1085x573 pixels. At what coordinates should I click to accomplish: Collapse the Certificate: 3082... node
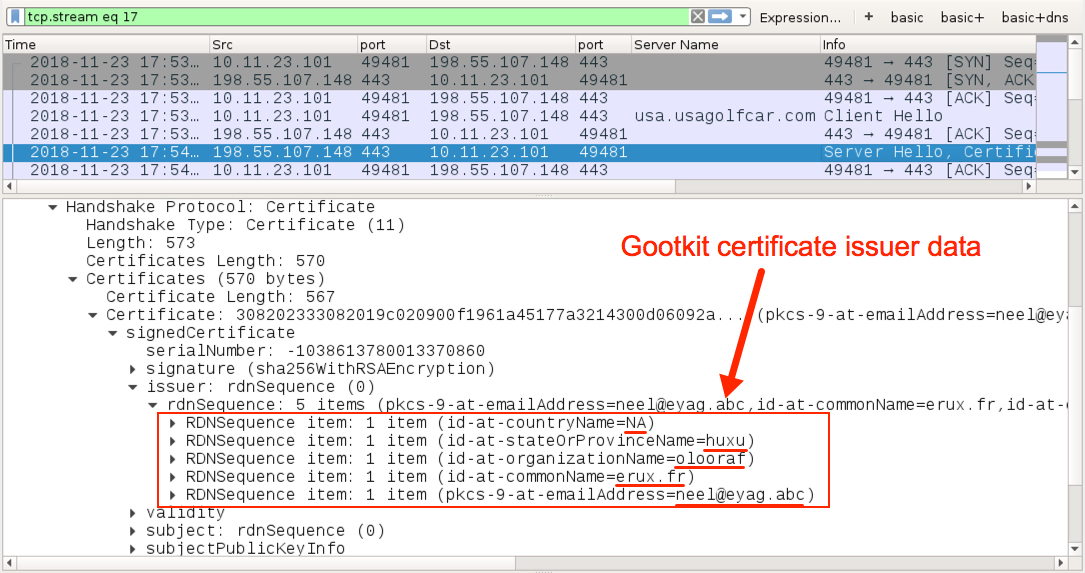[93, 315]
